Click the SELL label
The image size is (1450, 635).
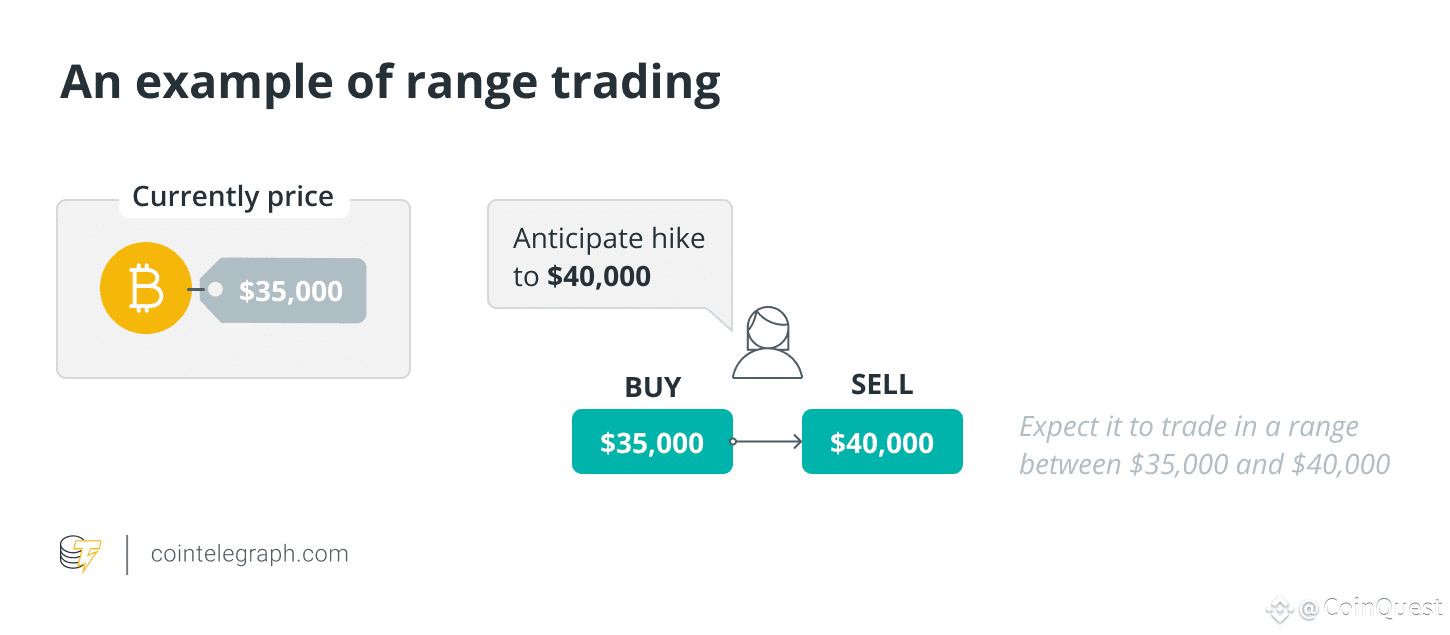pos(882,385)
